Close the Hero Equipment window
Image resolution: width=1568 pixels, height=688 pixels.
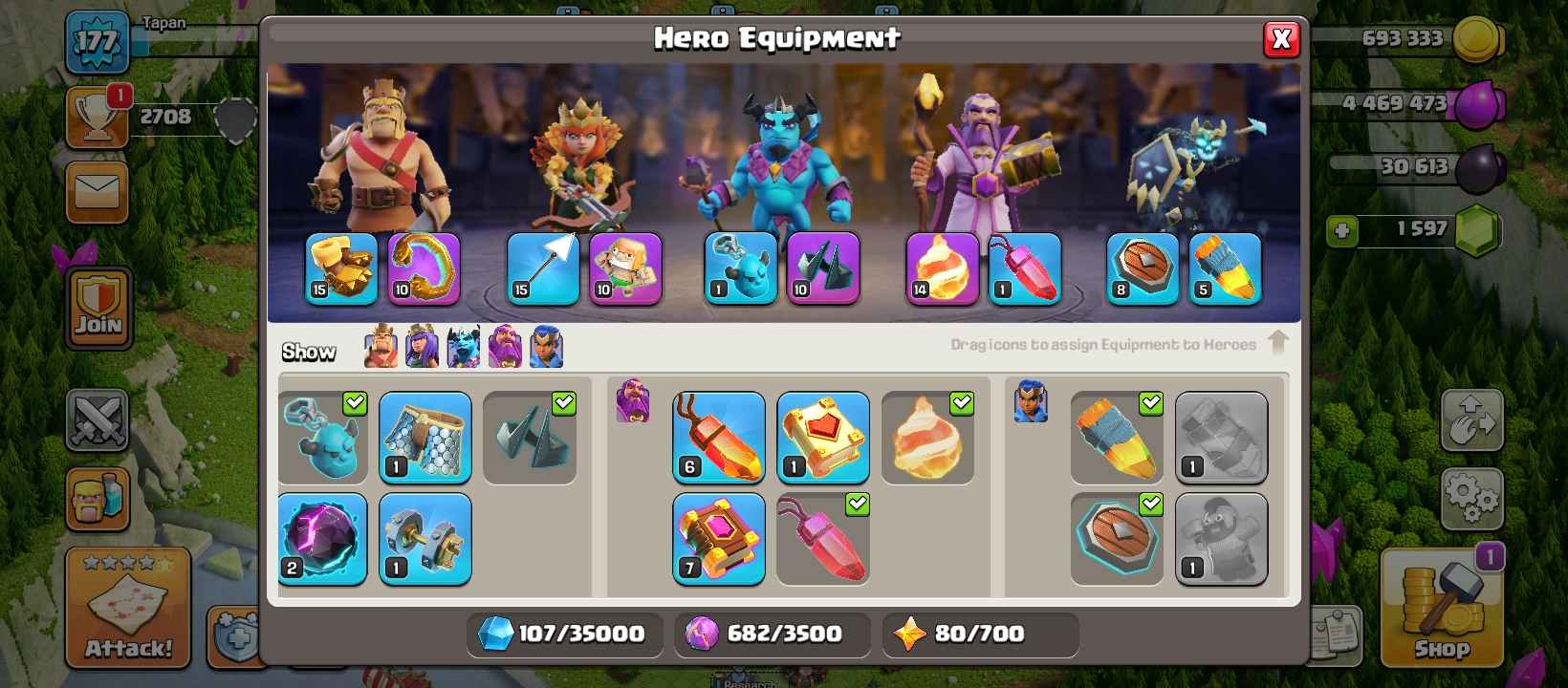click(x=1281, y=39)
